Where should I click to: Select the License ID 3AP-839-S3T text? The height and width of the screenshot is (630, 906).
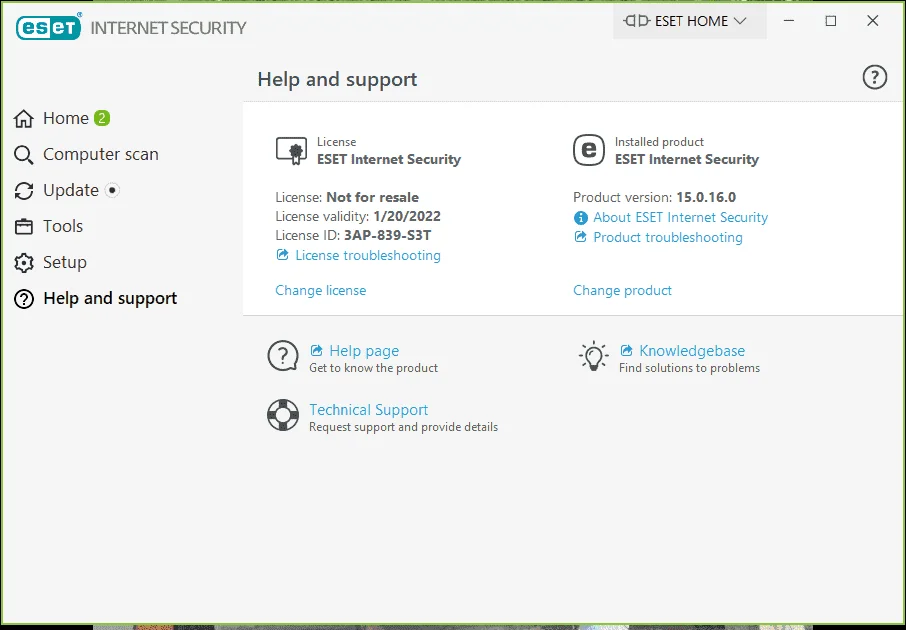(387, 235)
